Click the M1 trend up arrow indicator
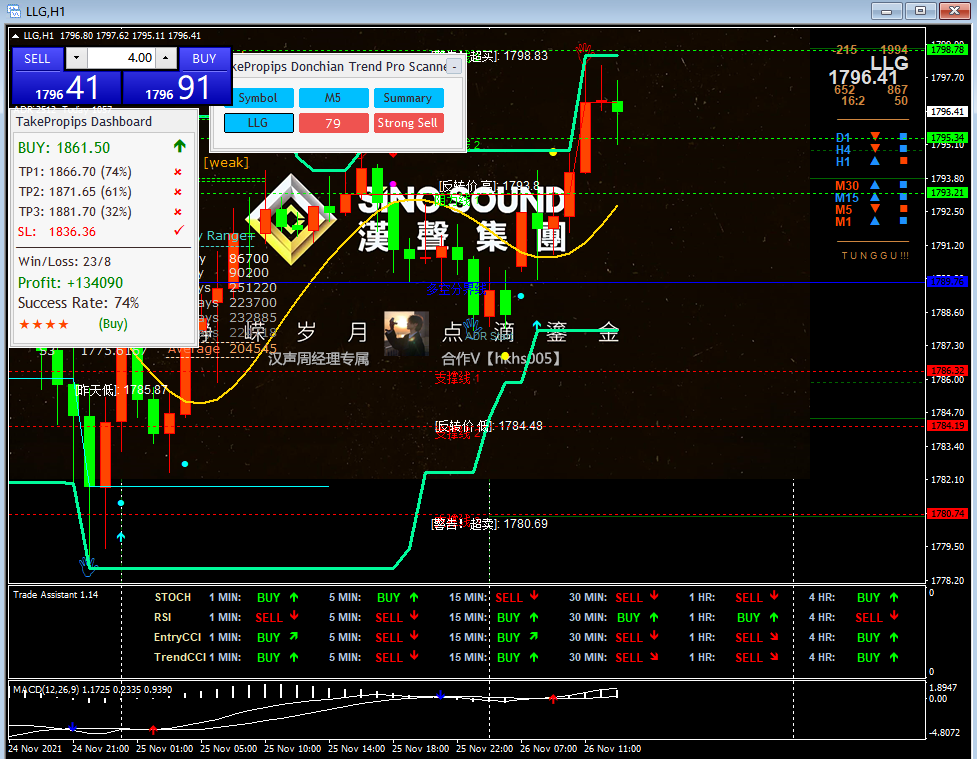Screen dimensions: 977x759 click(x=875, y=221)
